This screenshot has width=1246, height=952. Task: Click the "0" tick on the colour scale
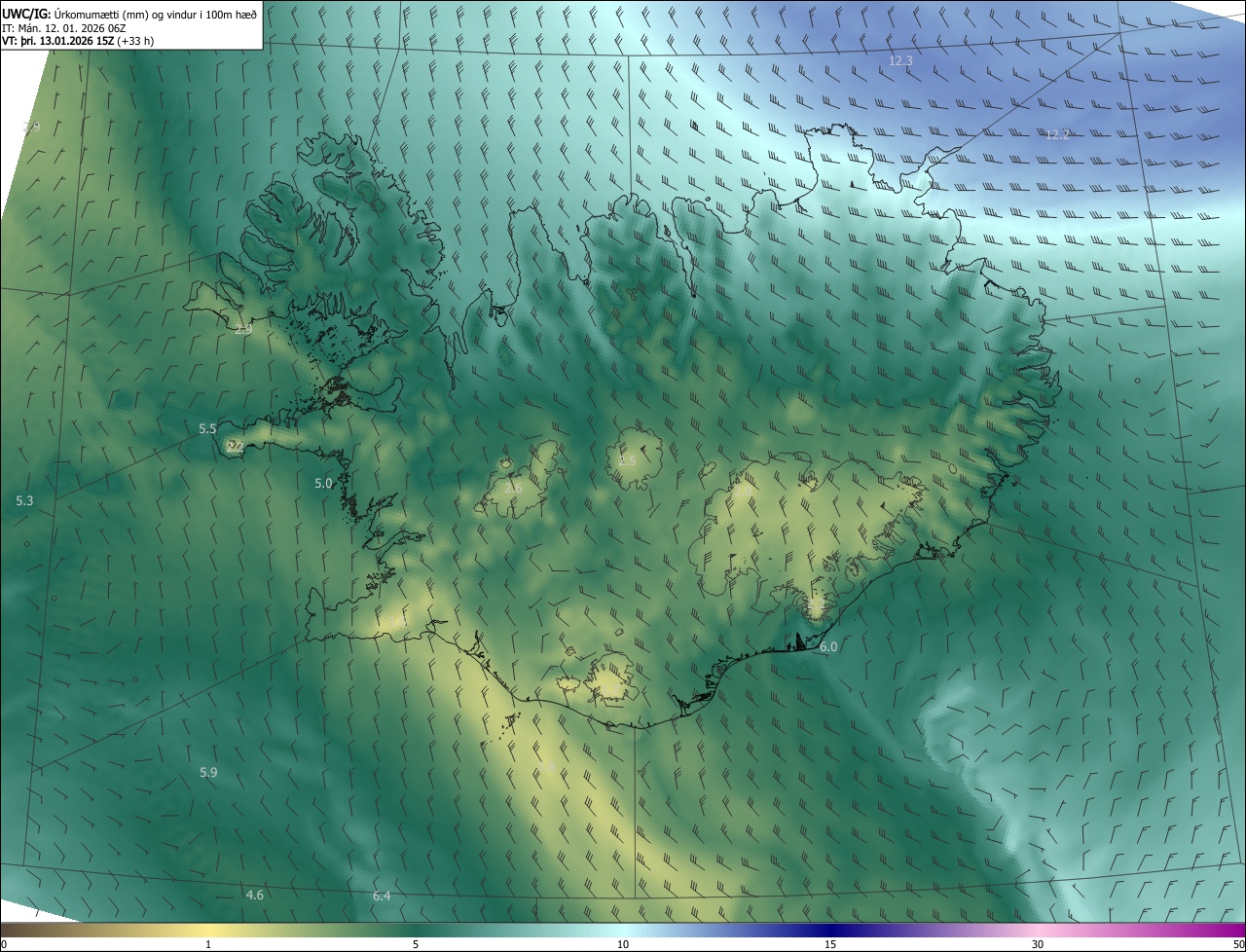(4, 945)
